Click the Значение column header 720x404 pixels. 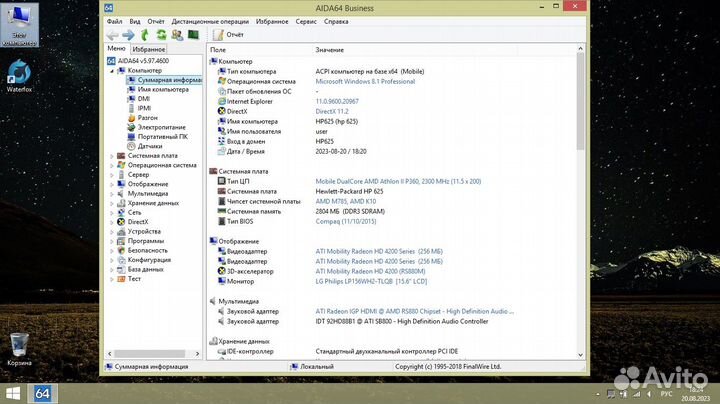(330, 50)
